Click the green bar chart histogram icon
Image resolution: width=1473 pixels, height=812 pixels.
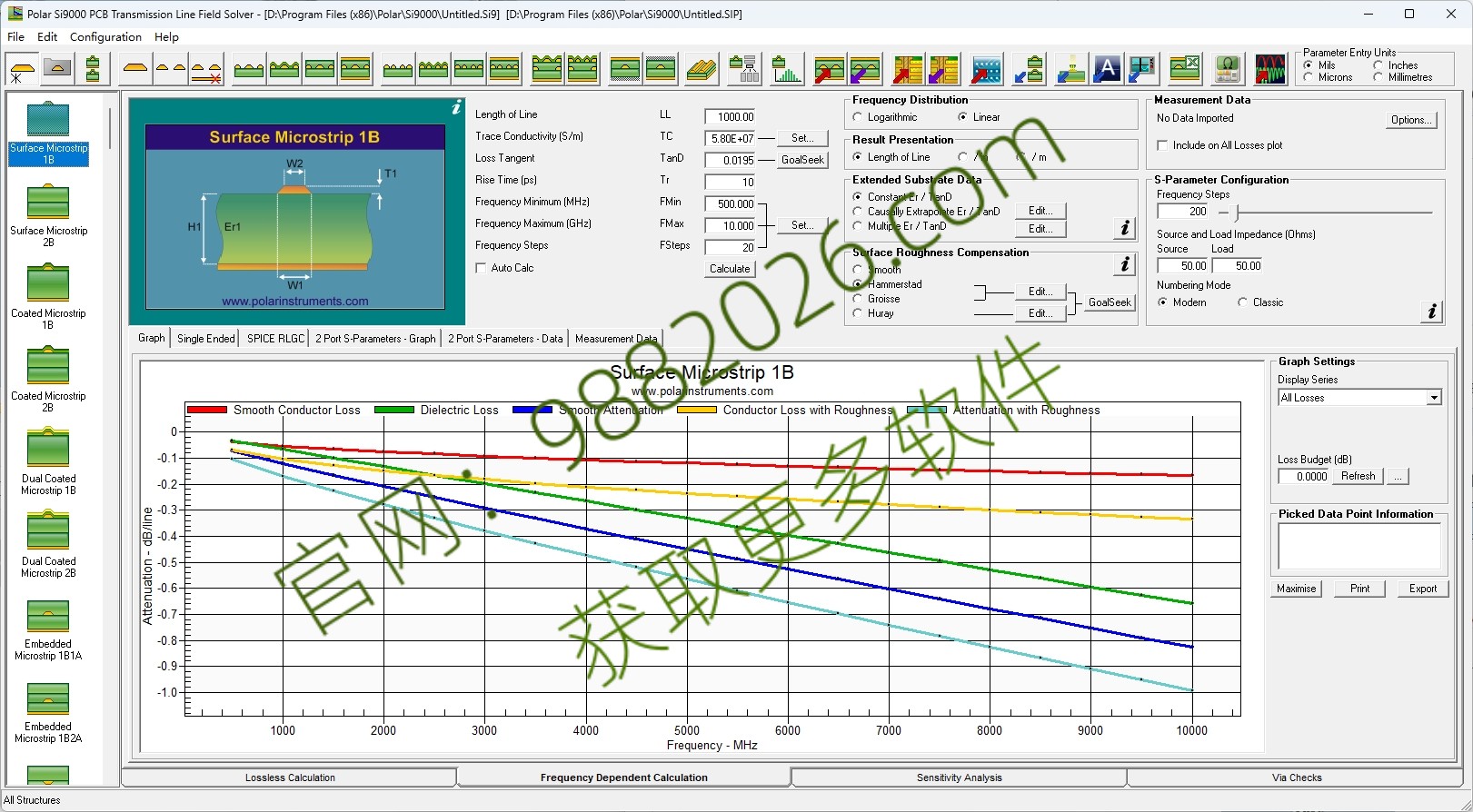pyautogui.click(x=787, y=69)
